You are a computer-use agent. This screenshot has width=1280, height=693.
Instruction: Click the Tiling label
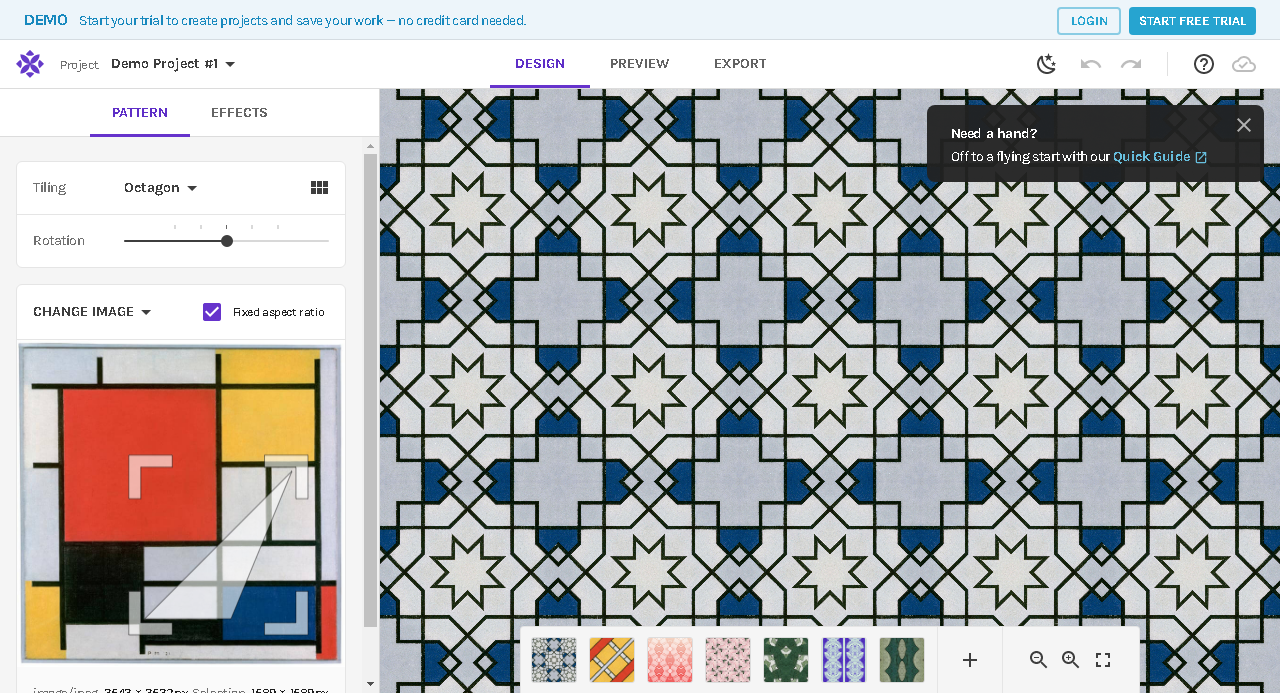pyautogui.click(x=50, y=188)
